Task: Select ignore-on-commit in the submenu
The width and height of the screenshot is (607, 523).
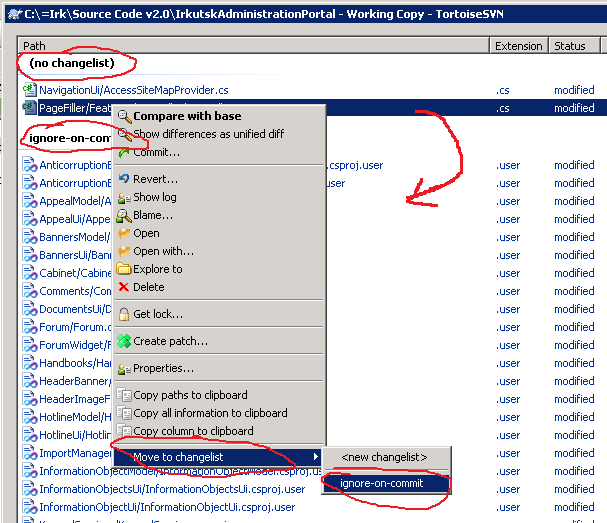Action: [386, 484]
